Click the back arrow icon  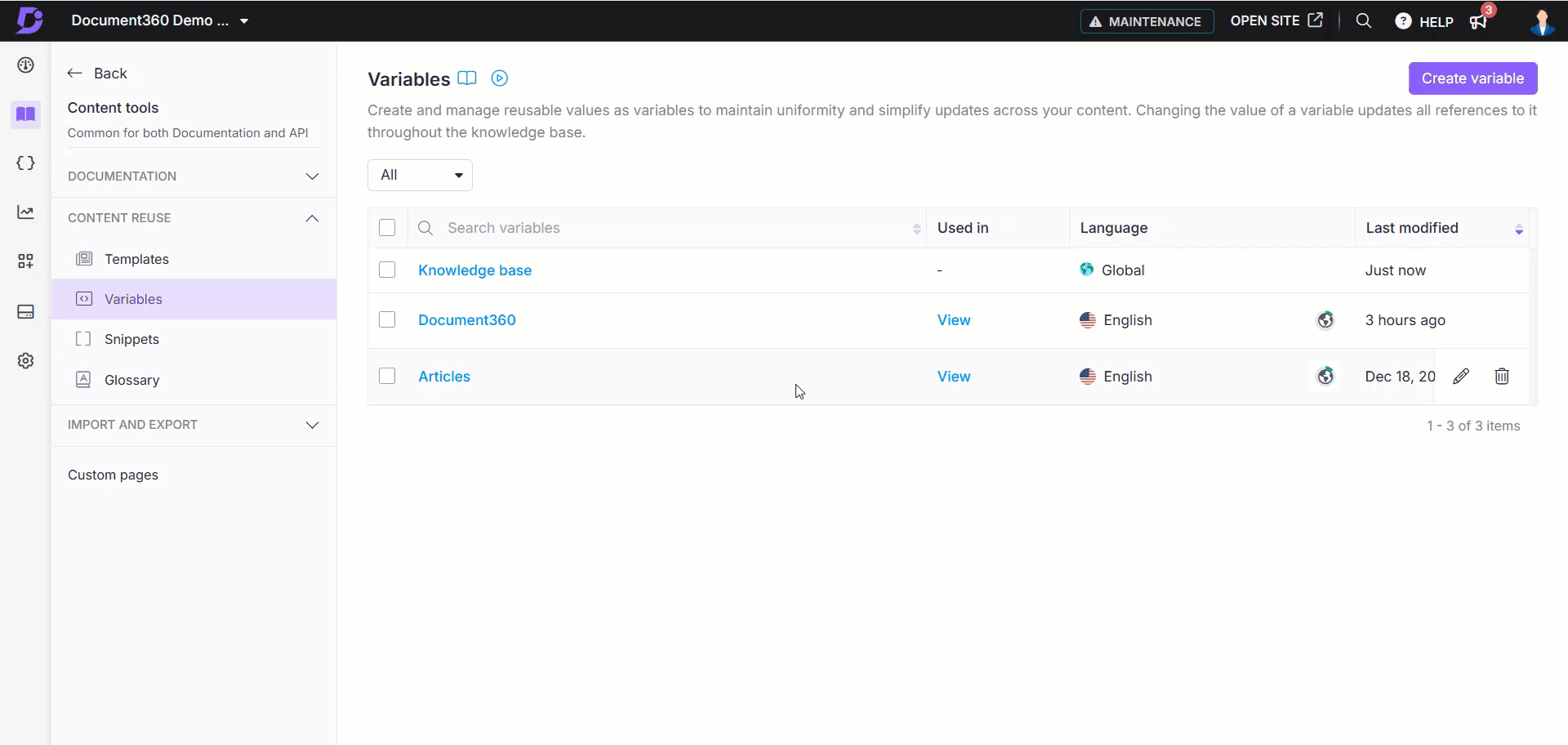75,74
